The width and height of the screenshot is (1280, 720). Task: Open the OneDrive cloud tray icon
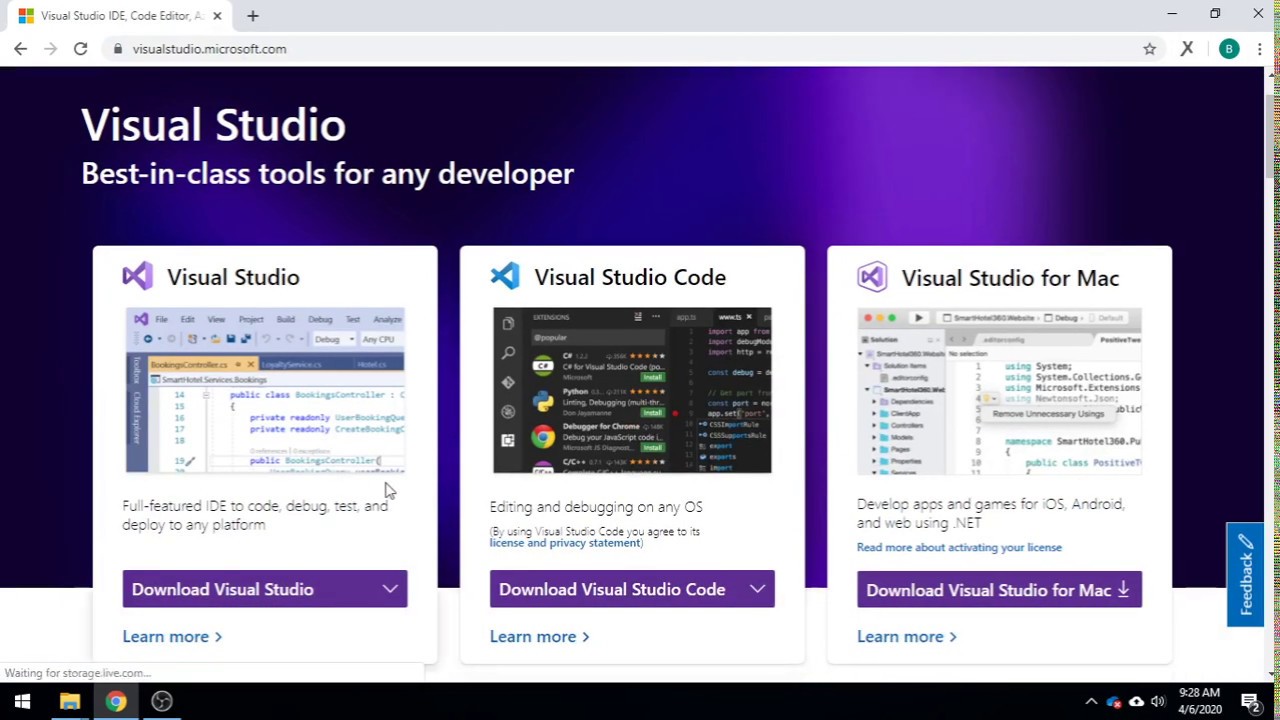pyautogui.click(x=1136, y=701)
